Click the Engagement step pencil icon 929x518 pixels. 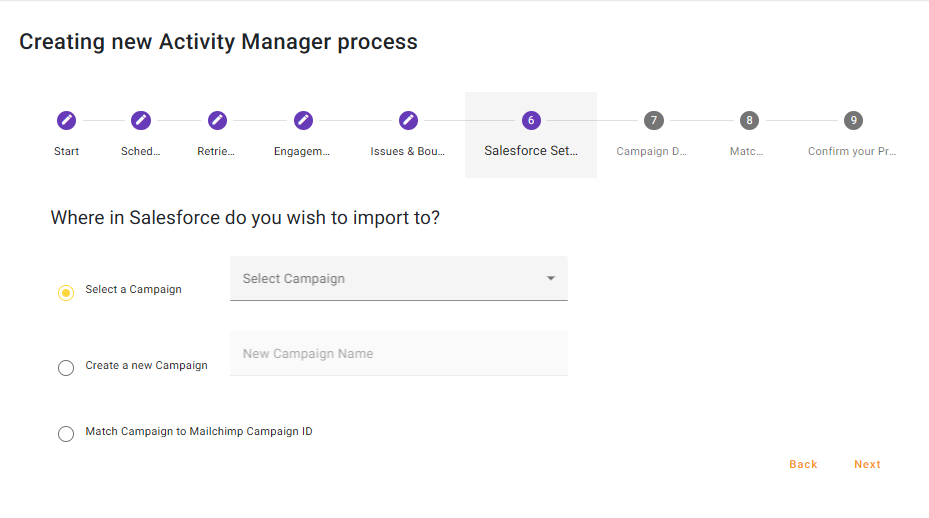303,120
